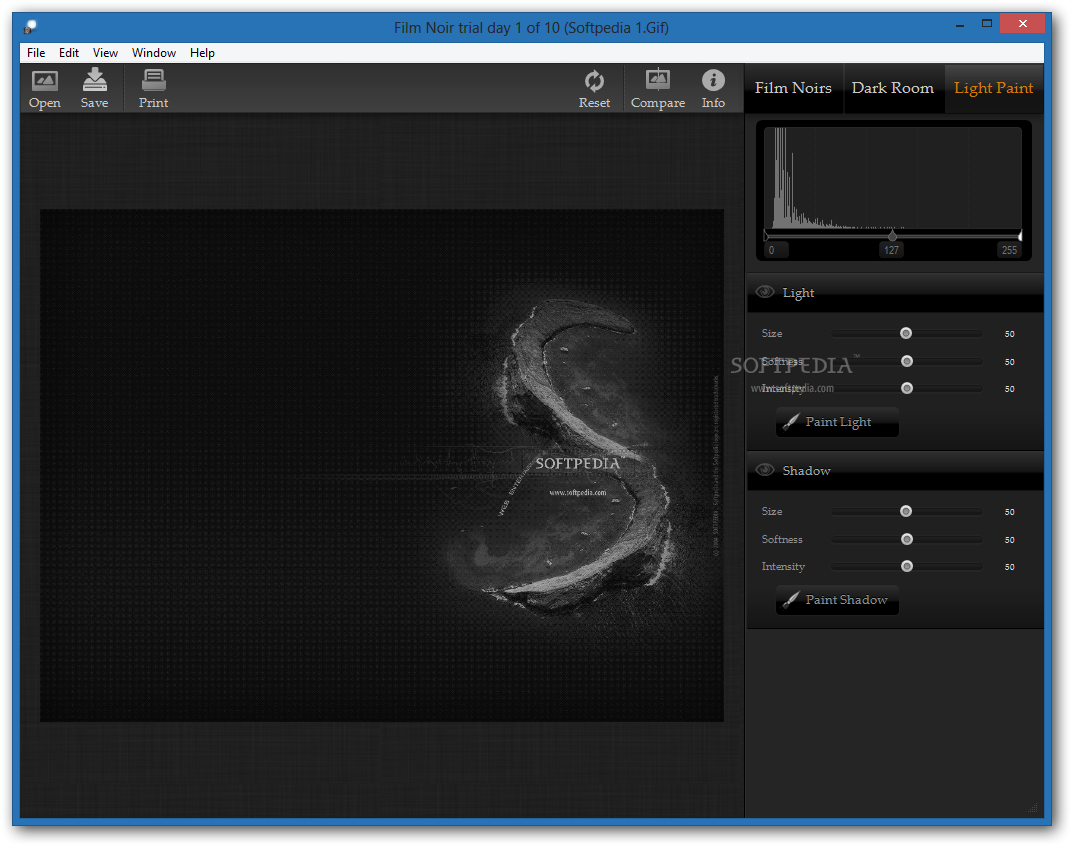Open an image with the Open icon
Viewport: 1072px width, 846px height.
point(44,89)
